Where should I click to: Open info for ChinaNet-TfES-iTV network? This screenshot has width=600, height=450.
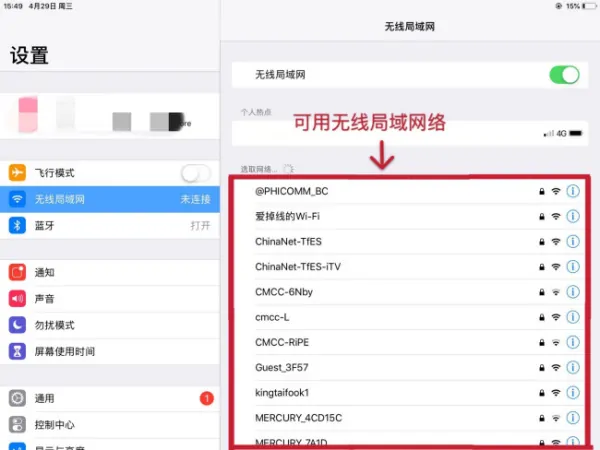pos(572,267)
